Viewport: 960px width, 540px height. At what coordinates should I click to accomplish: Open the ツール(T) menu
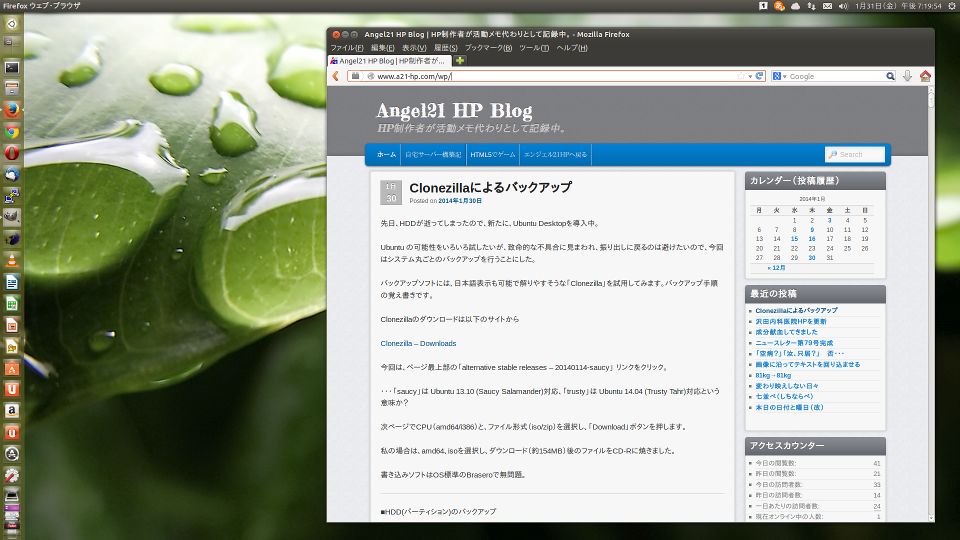(534, 48)
